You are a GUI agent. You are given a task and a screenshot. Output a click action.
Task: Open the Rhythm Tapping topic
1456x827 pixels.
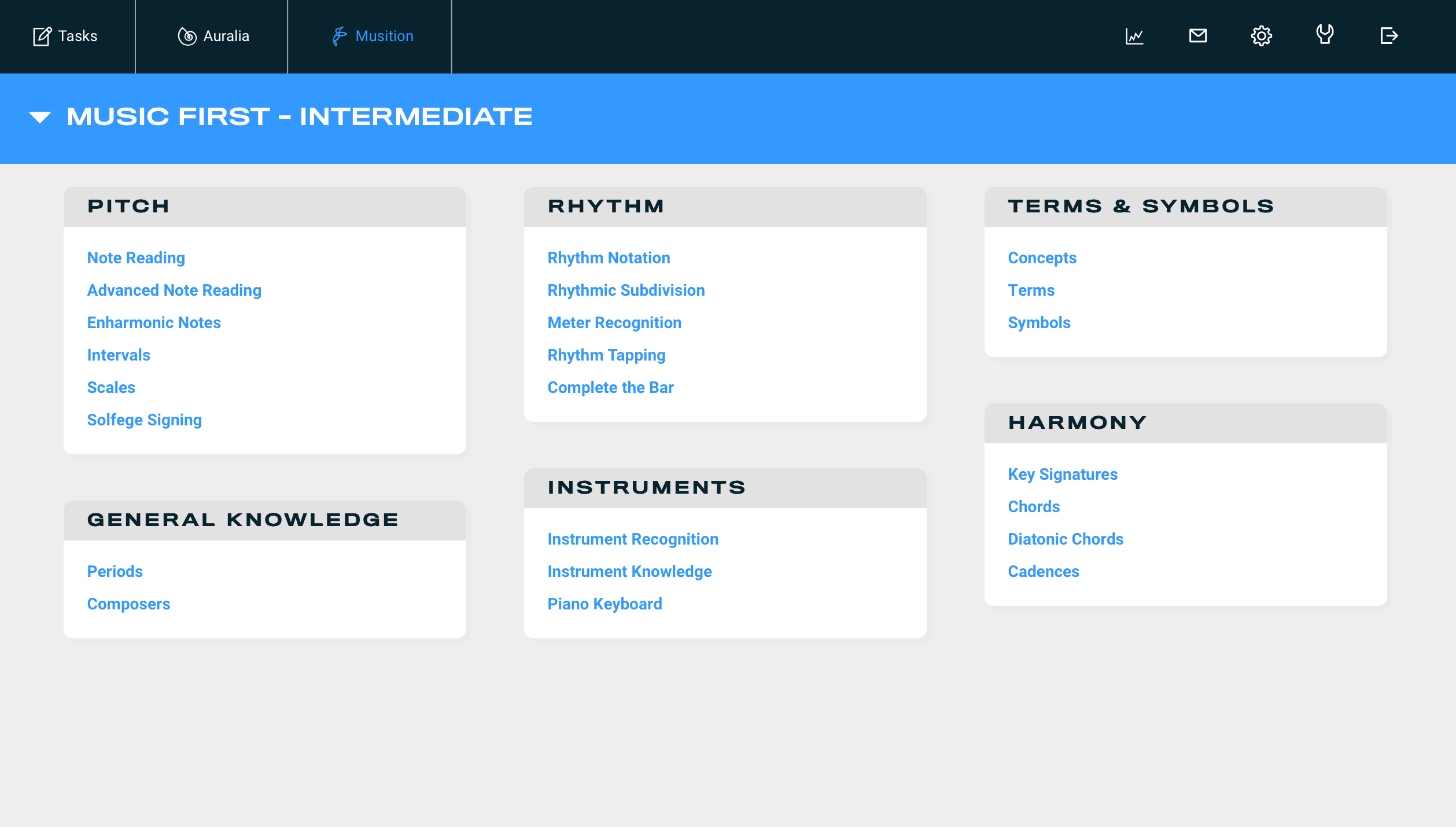tap(606, 355)
